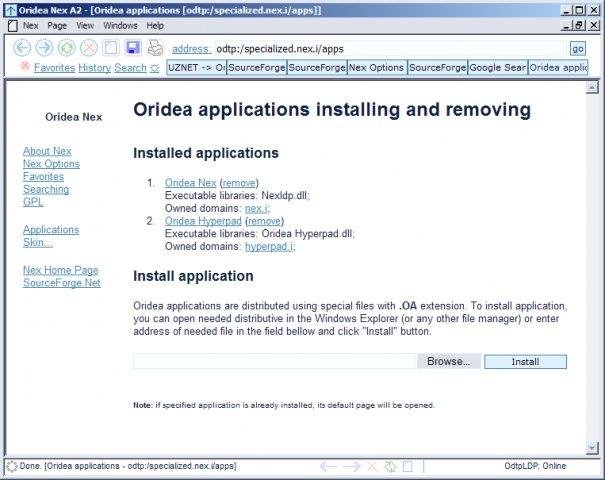Click the address label link
This screenshot has height=480, width=605.
(x=191, y=49)
